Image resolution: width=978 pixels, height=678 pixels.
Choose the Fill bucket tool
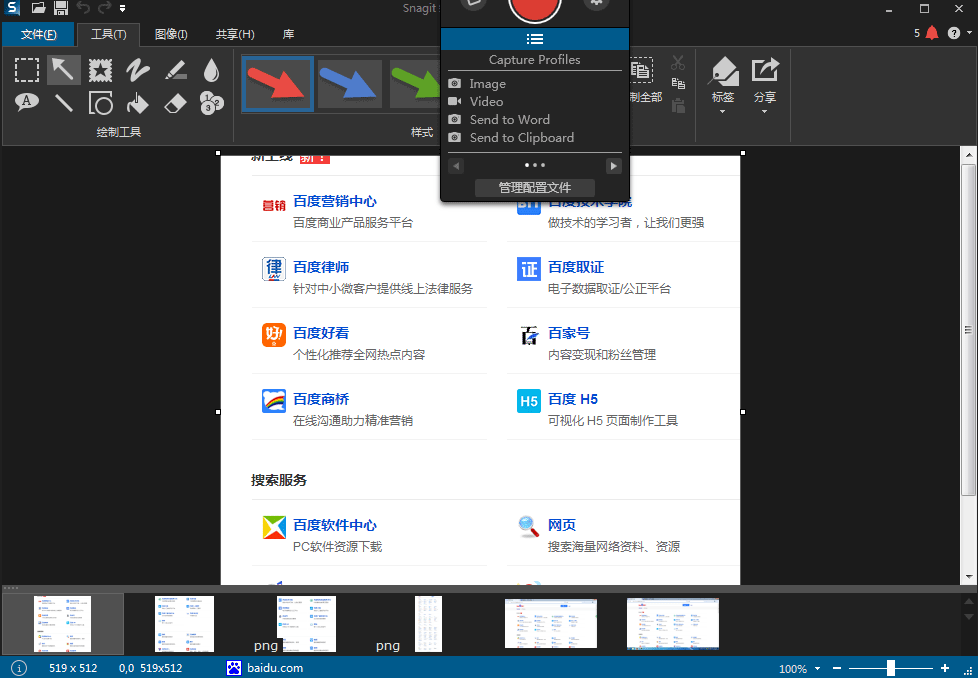pyautogui.click(x=137, y=103)
